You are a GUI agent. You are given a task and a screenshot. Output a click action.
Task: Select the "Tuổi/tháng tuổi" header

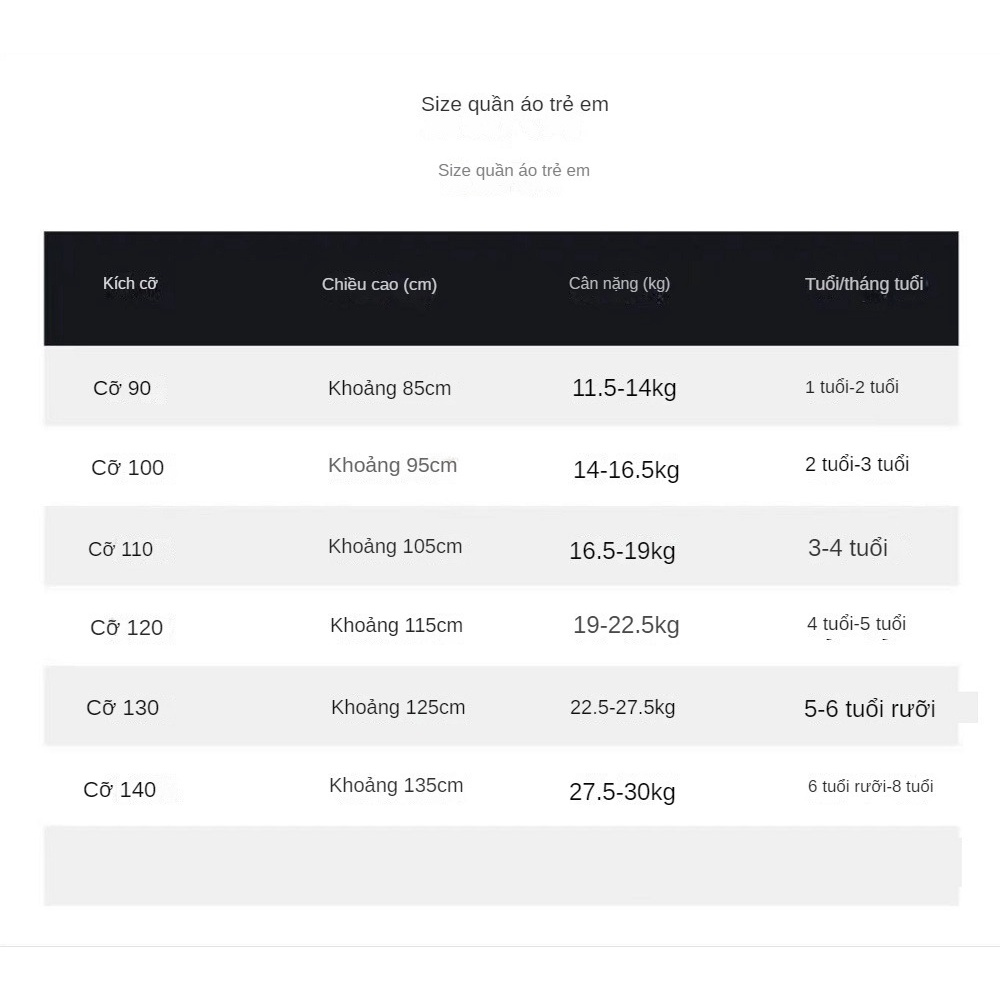coord(864,284)
